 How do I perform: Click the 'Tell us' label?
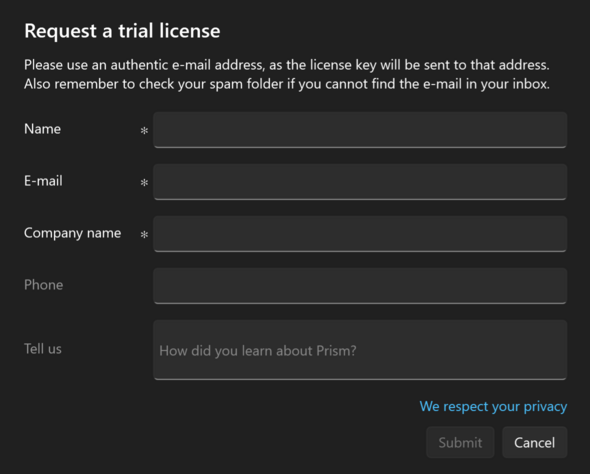tap(43, 349)
